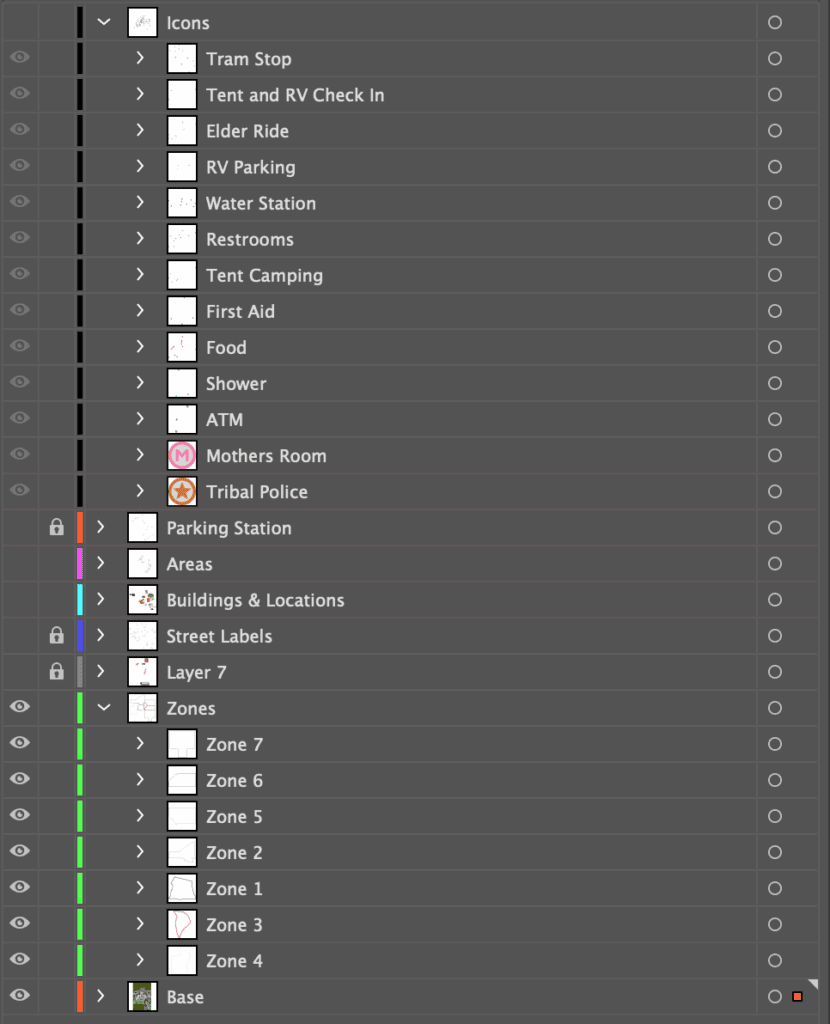The image size is (830, 1024).
Task: Click the lock icon on Layer 7
Action: tap(57, 672)
